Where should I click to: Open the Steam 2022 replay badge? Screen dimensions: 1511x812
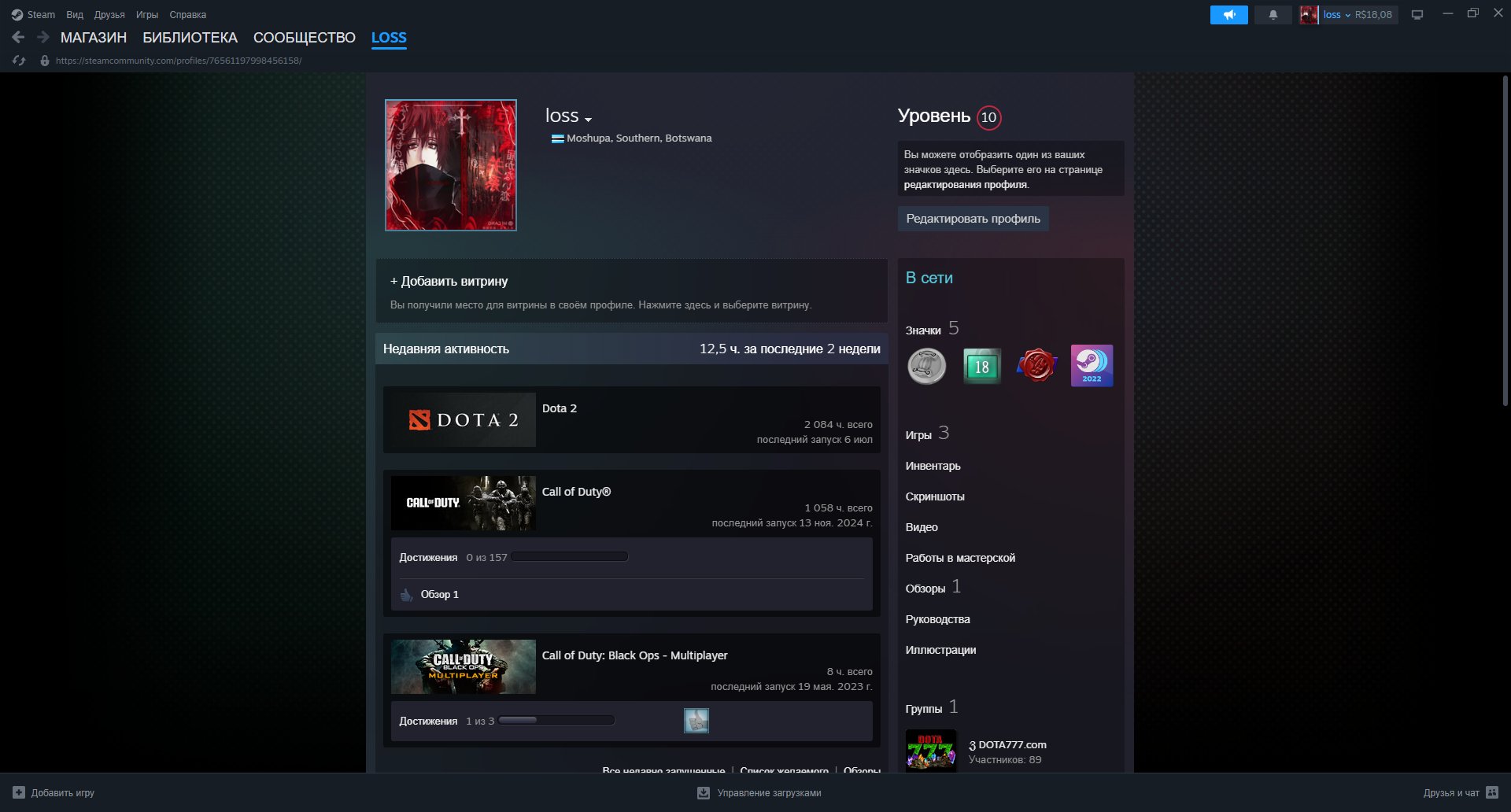(1092, 366)
